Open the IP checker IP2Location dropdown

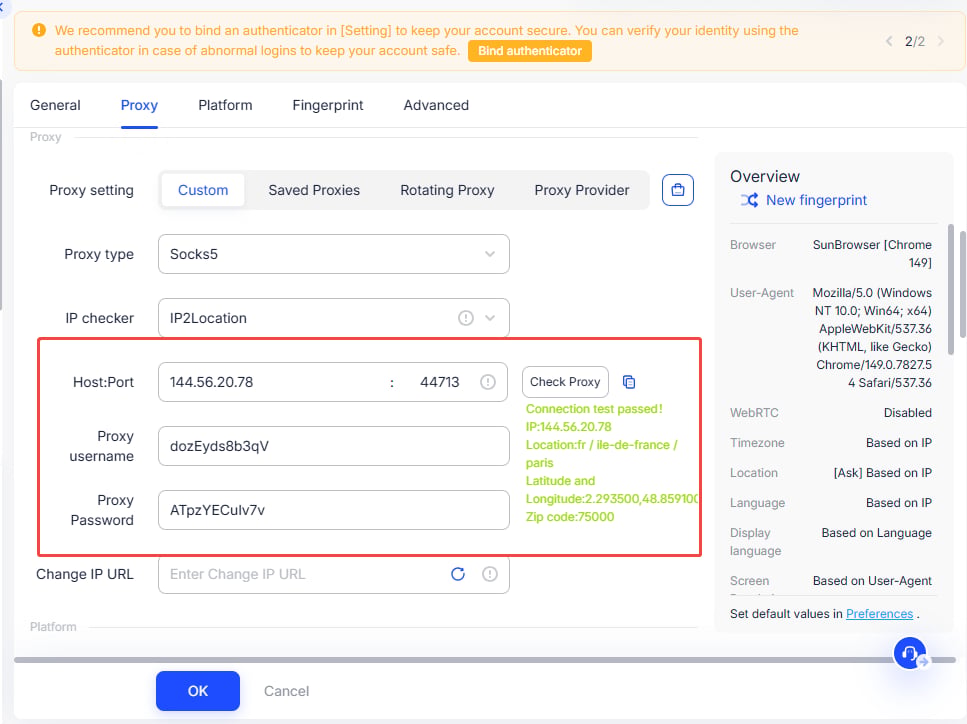tap(334, 318)
